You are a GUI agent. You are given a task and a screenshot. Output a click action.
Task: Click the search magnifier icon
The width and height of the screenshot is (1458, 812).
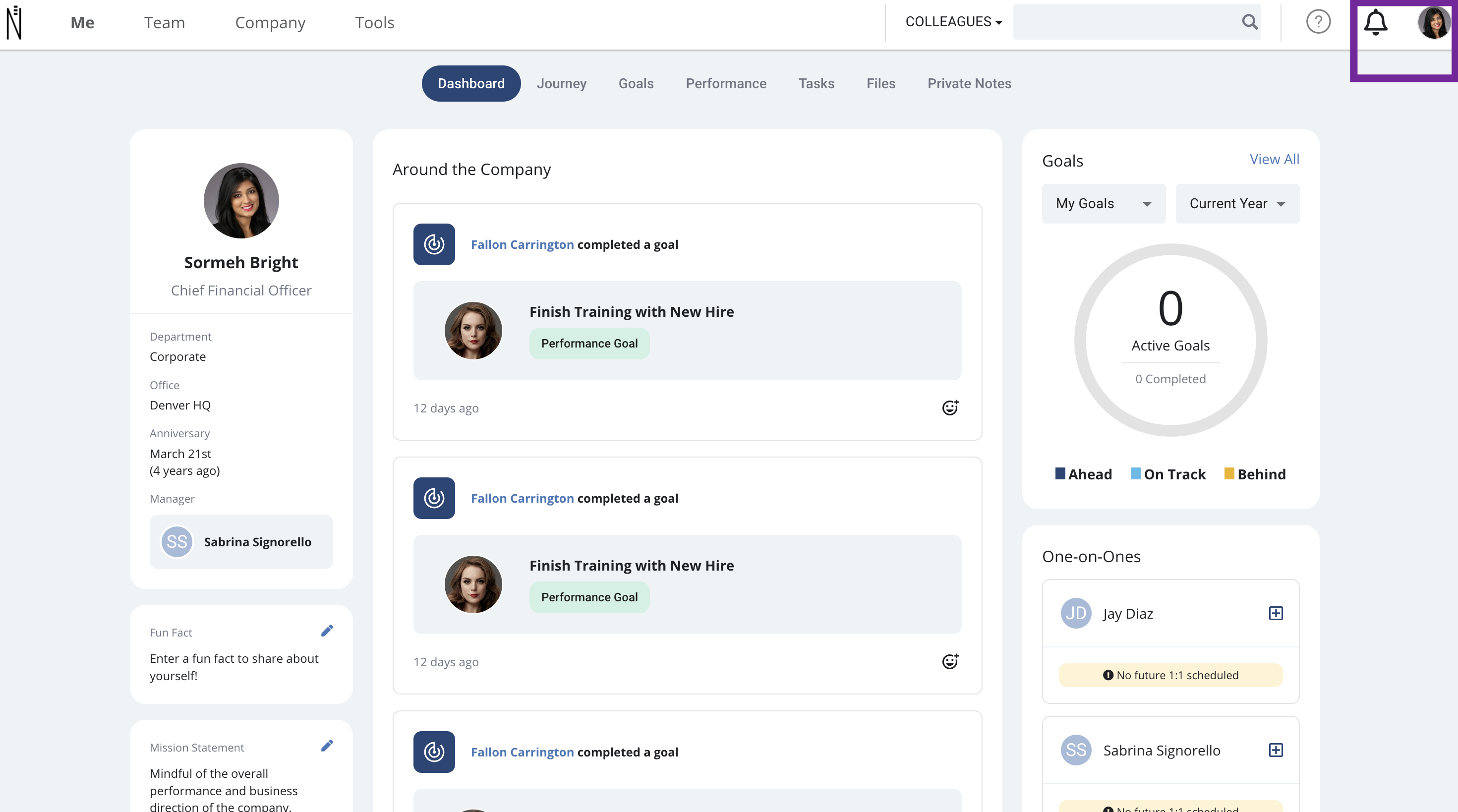(x=1250, y=22)
